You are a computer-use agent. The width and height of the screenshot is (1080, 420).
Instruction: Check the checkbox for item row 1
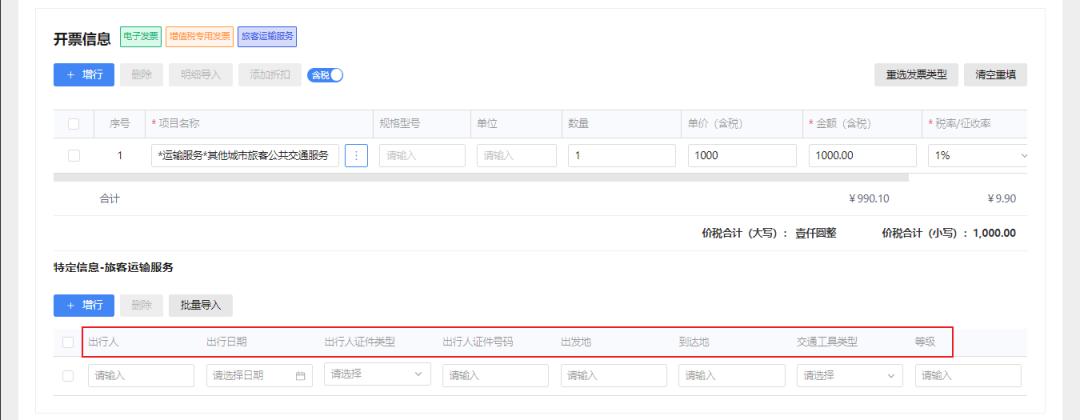[x=74, y=156]
